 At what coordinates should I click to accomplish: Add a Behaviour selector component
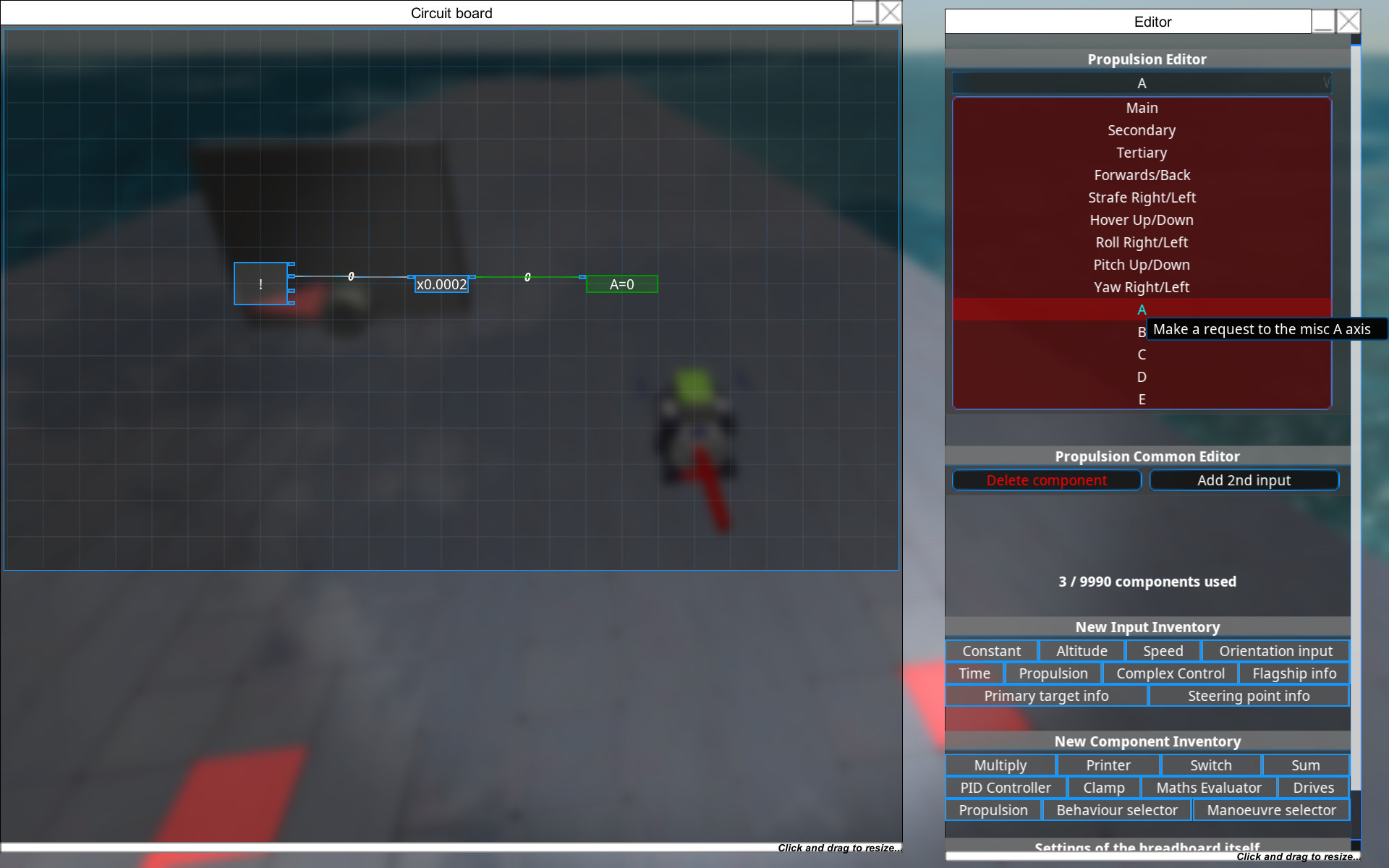(1116, 810)
